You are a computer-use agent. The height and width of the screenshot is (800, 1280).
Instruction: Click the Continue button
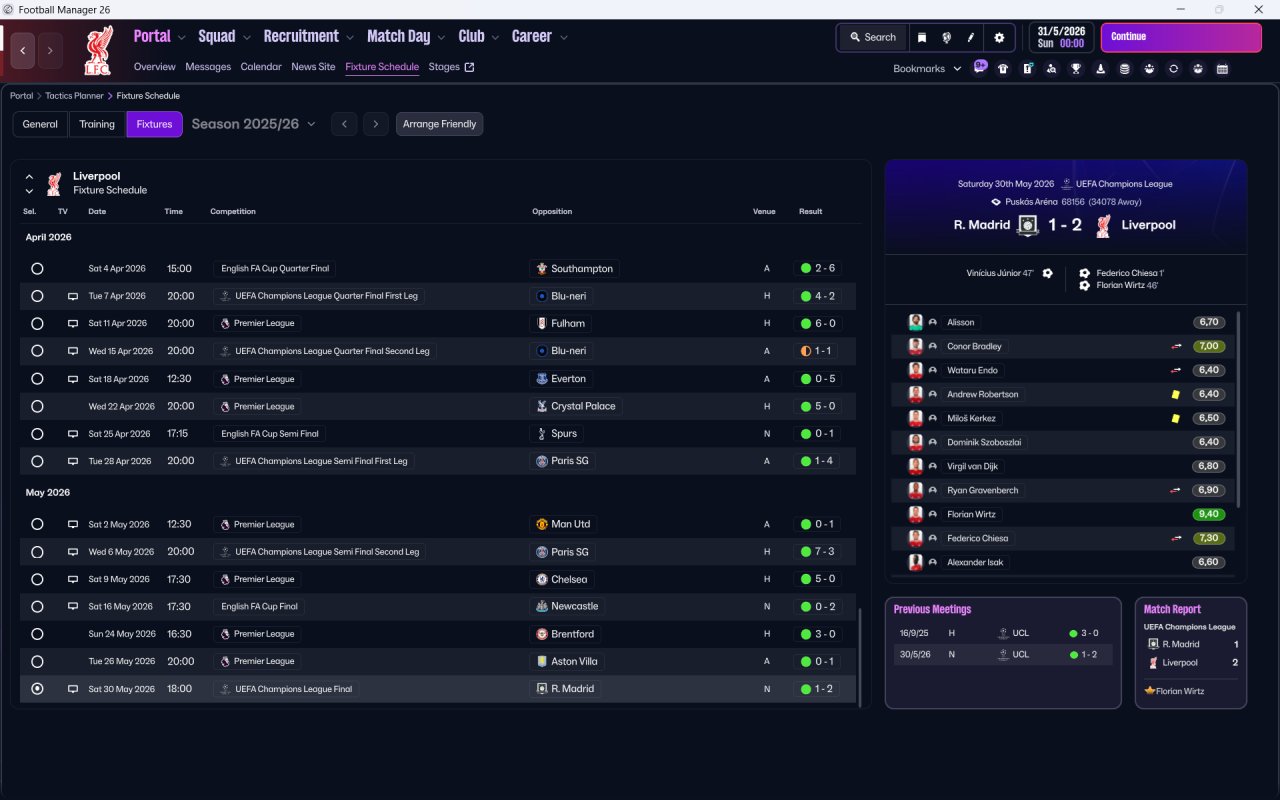point(1181,37)
